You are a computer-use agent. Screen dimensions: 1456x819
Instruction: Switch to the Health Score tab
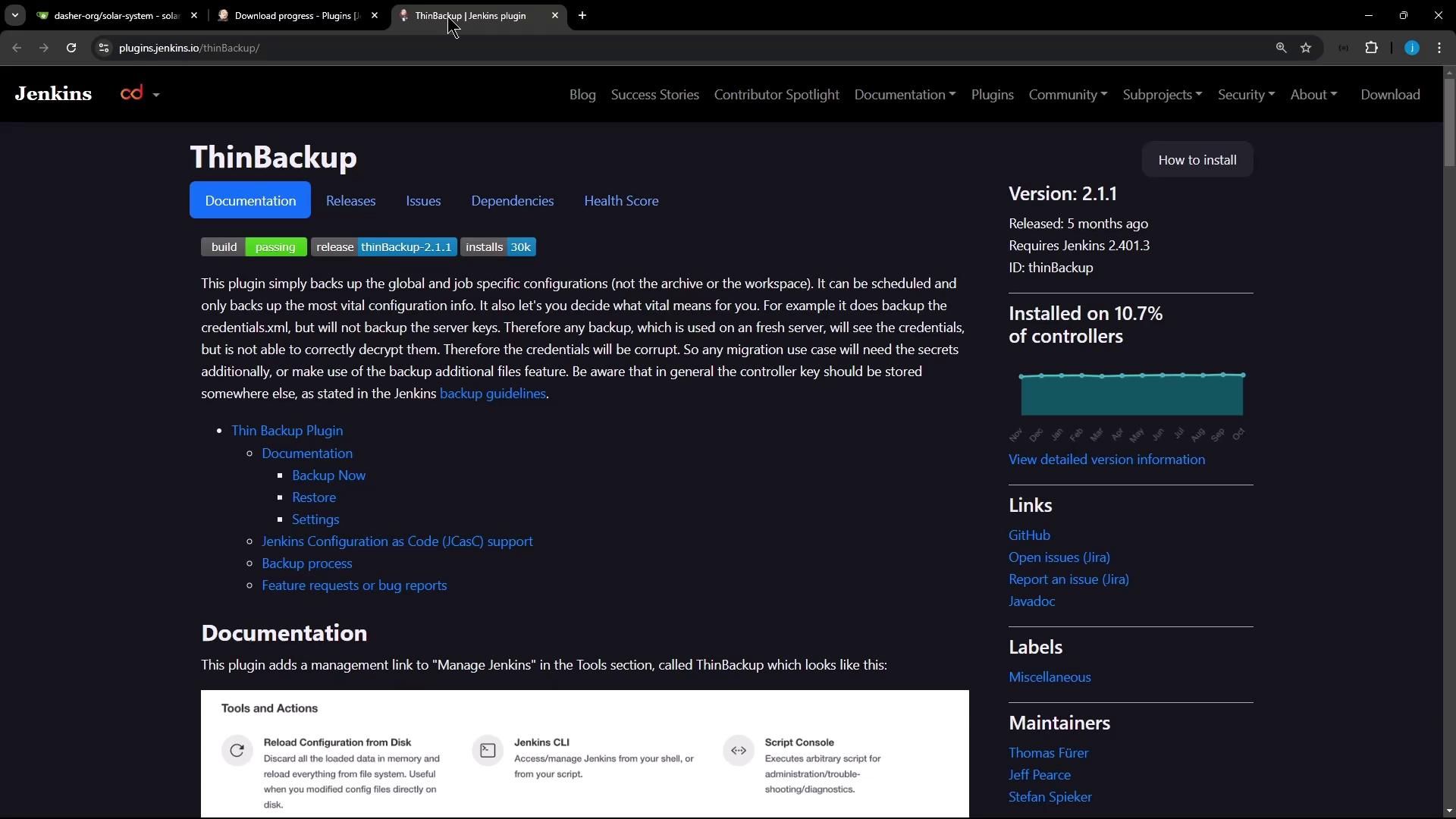point(621,201)
